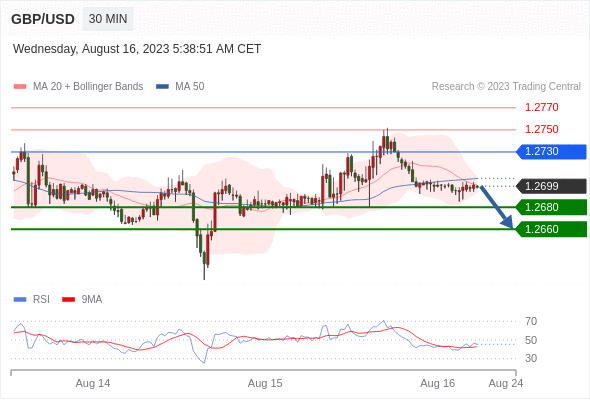Select the 1.2680 green support tag
This screenshot has height=400, width=590.
[x=551, y=207]
